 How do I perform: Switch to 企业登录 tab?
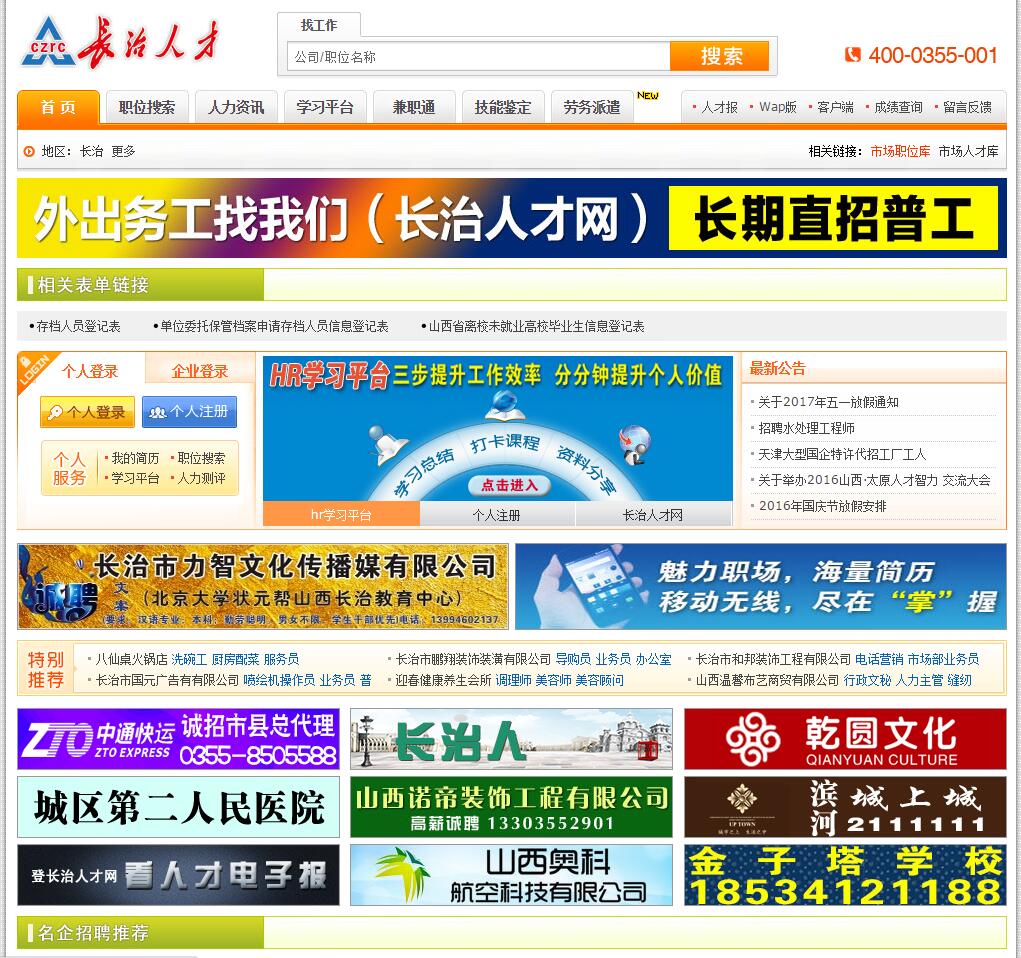pyautogui.click(x=200, y=371)
